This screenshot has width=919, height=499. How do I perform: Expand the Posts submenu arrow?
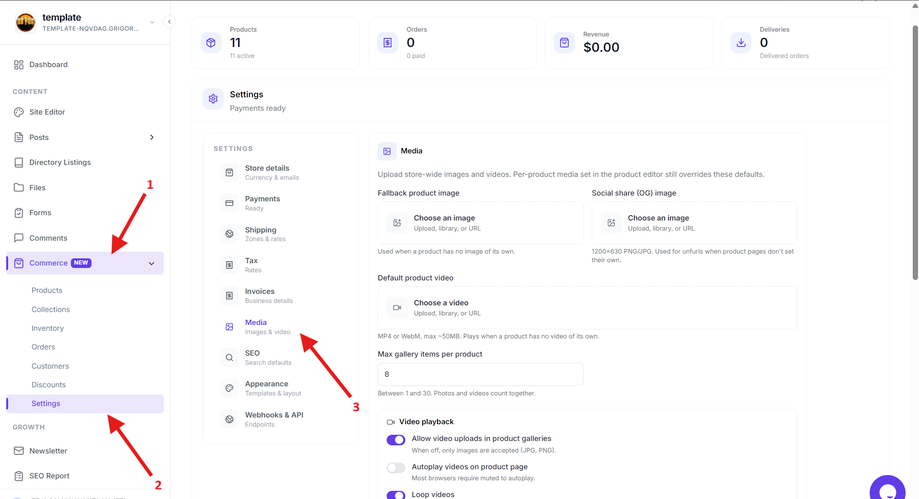pyautogui.click(x=151, y=137)
